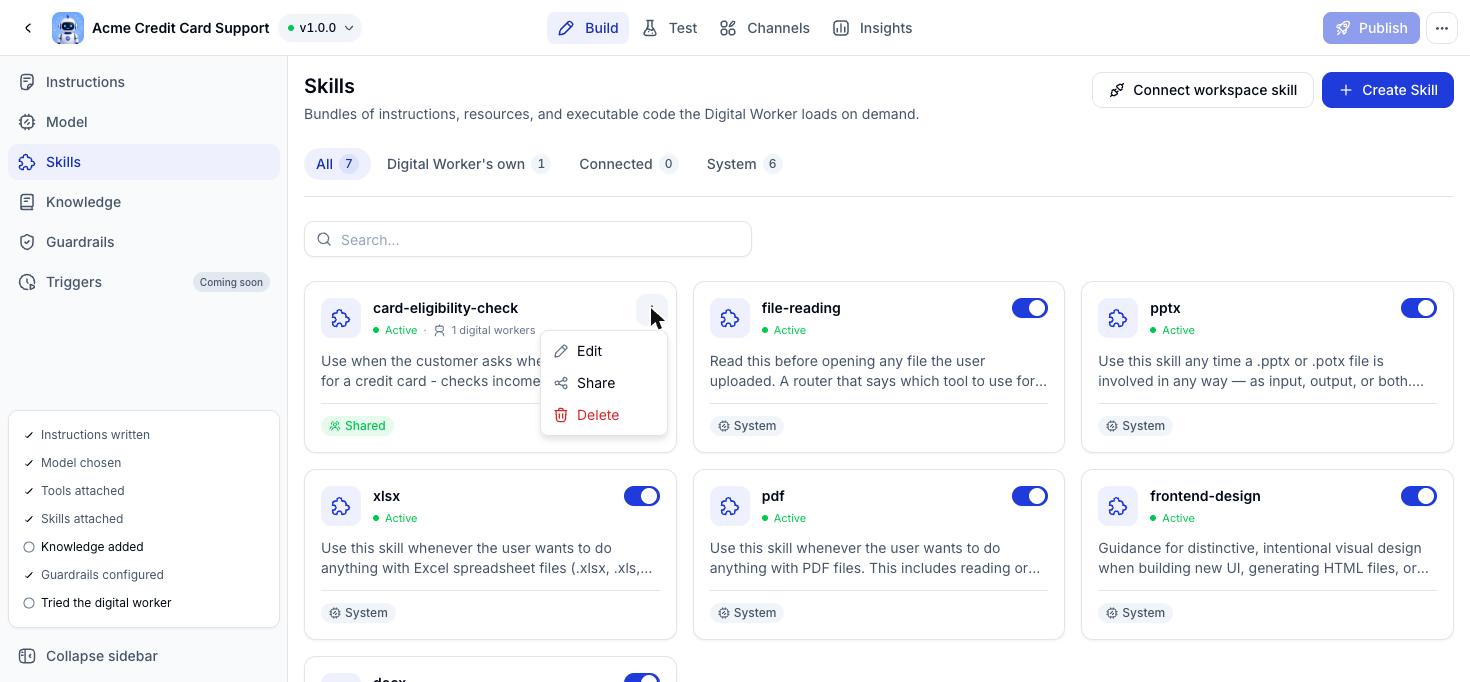Image resolution: width=1470 pixels, height=682 pixels.
Task: Click the card-eligibility-check puzzle icon
Action: [x=341, y=318]
